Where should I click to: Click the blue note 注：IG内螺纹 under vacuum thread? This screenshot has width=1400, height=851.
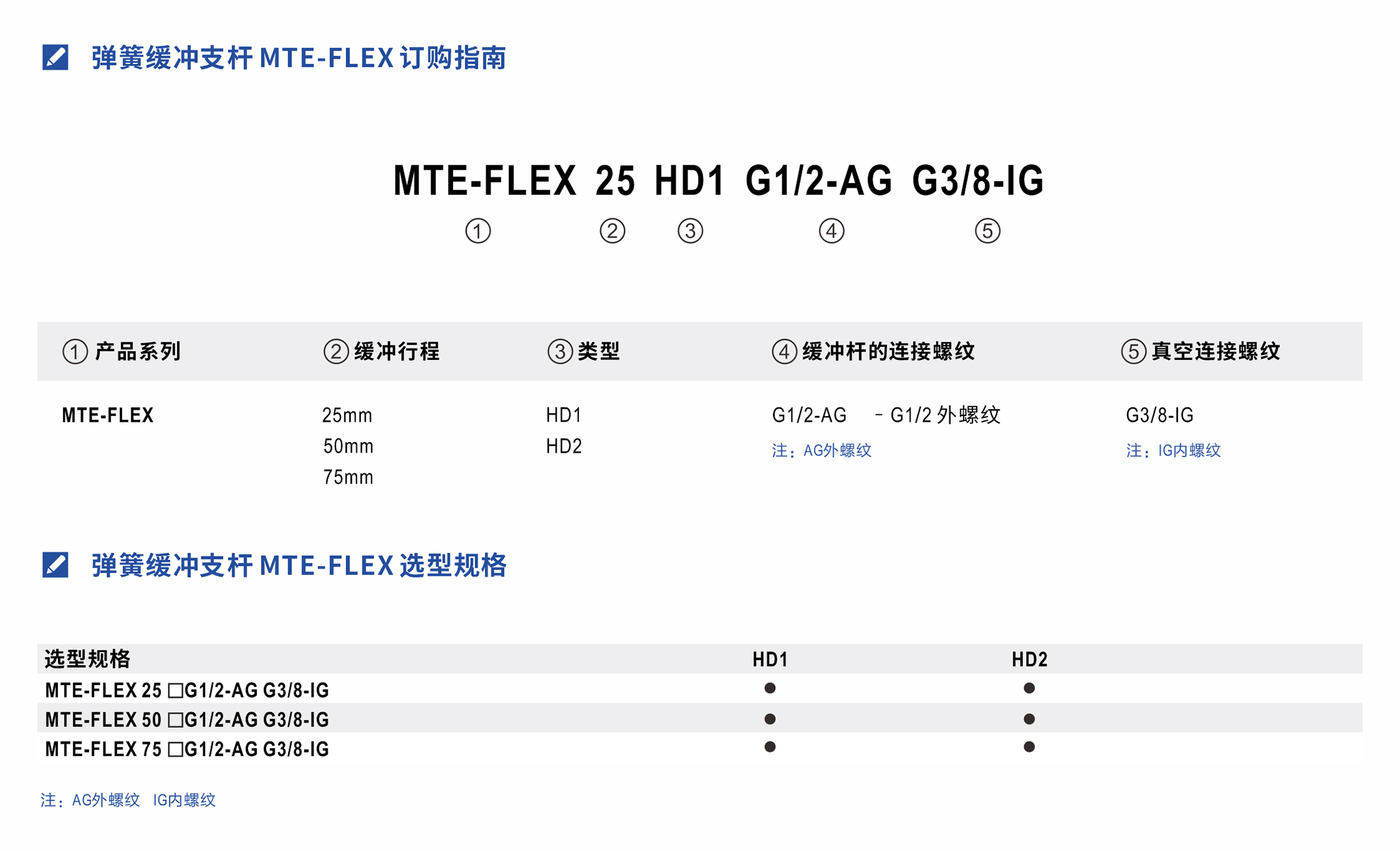coord(1173,450)
